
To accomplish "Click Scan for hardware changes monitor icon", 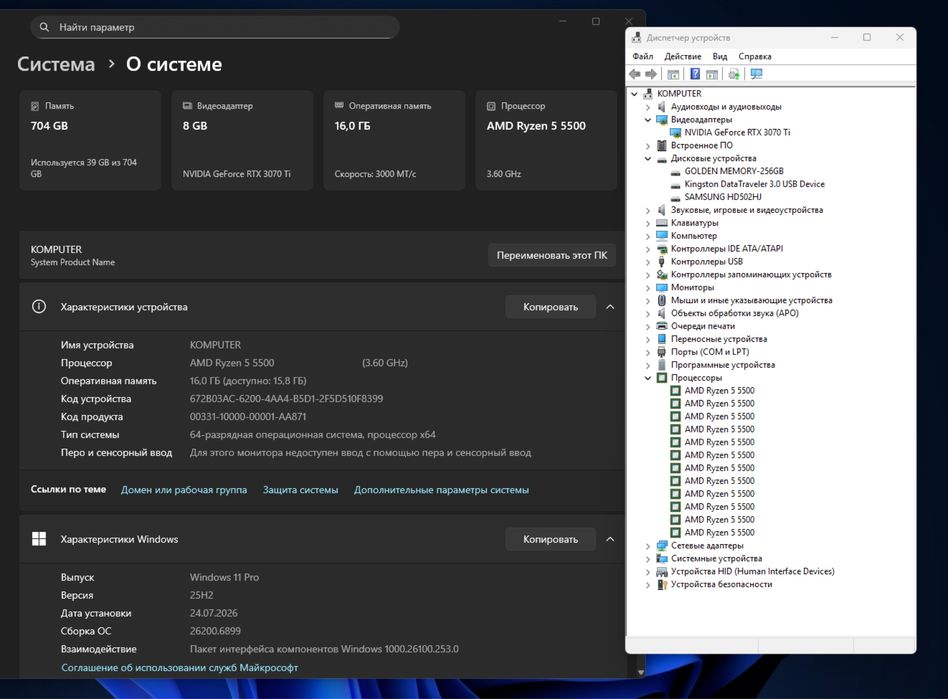I will pos(756,74).
